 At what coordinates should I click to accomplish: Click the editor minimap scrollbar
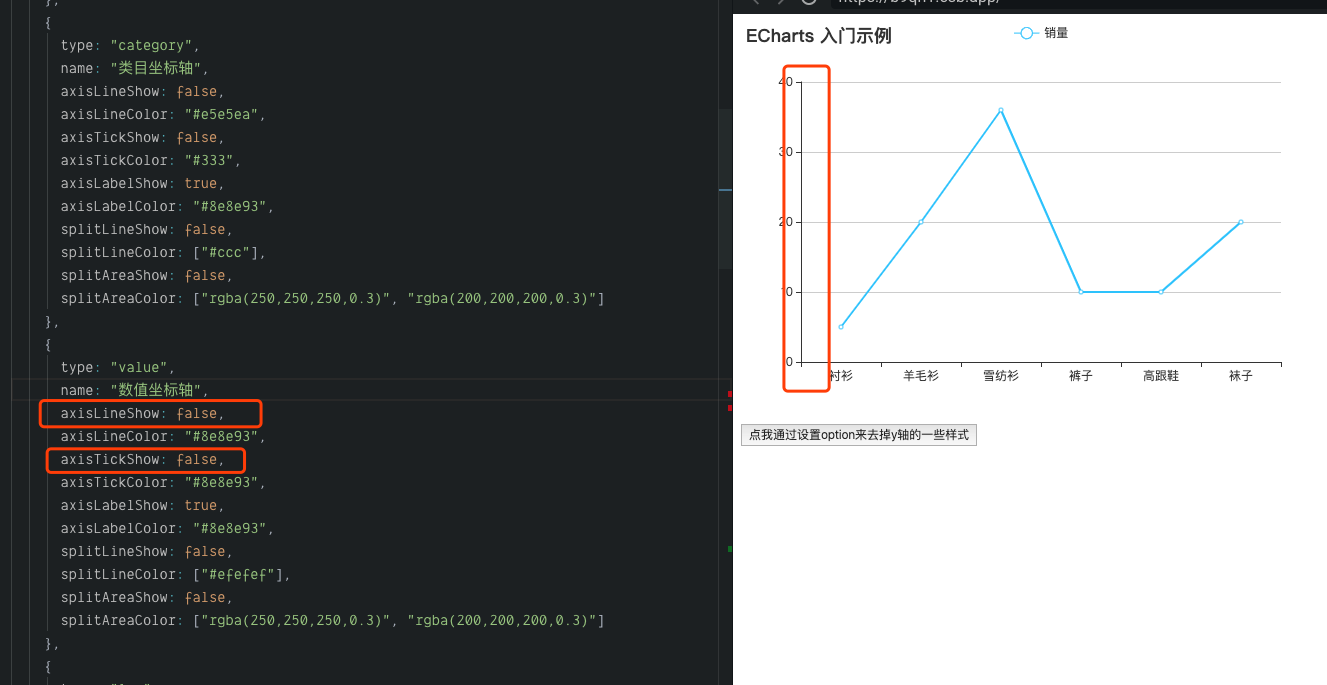tap(725, 188)
